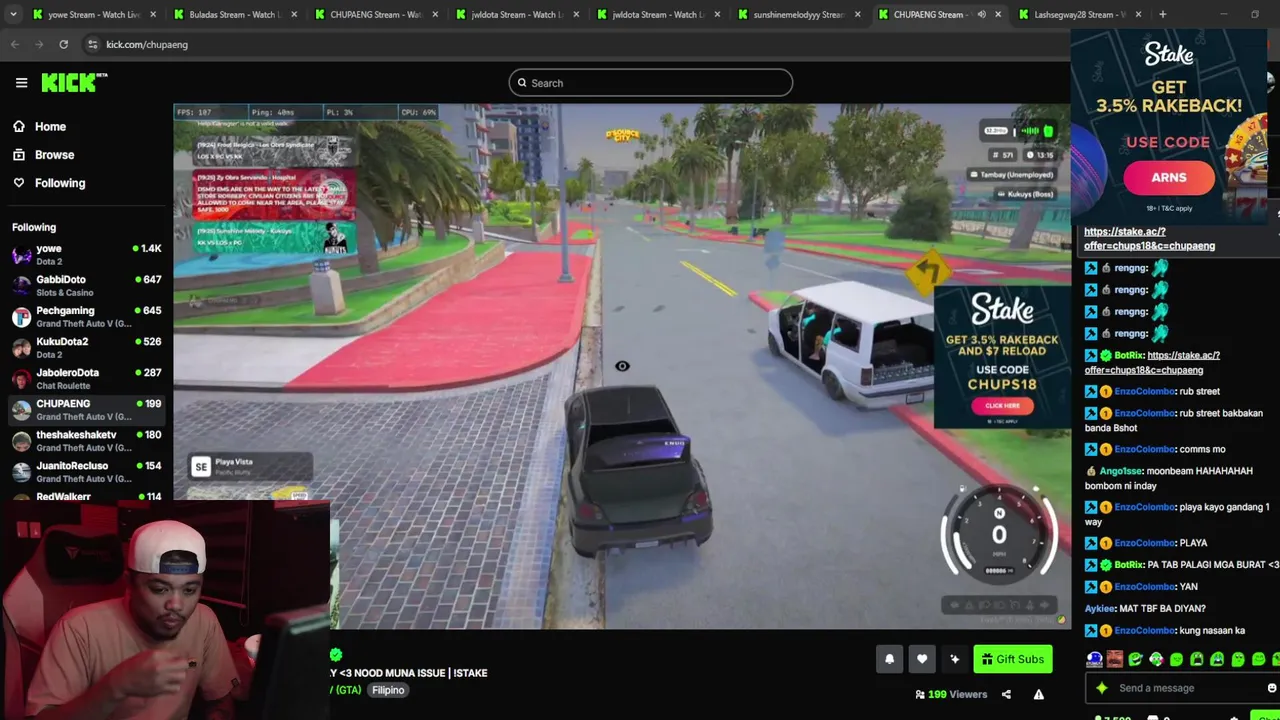Insert the blue headphones emote

click(x=1095, y=659)
